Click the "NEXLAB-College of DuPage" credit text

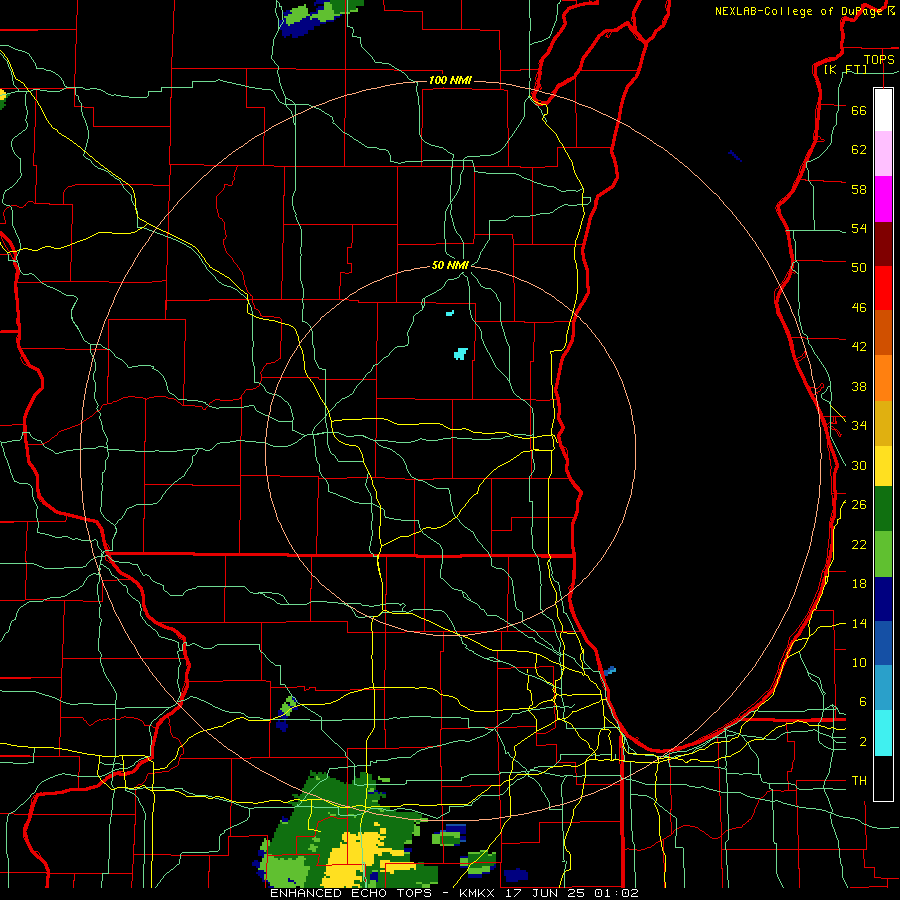[801, 11]
